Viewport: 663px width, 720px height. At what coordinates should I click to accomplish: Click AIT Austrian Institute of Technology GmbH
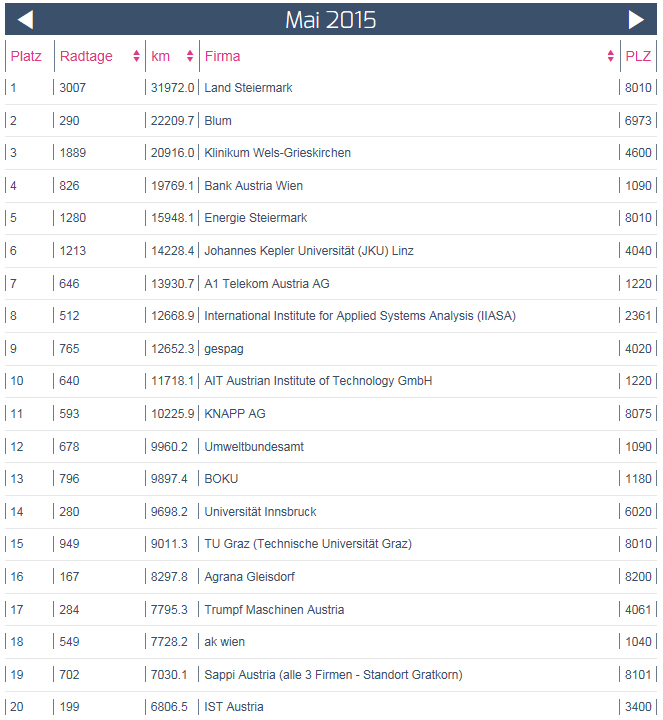click(318, 381)
